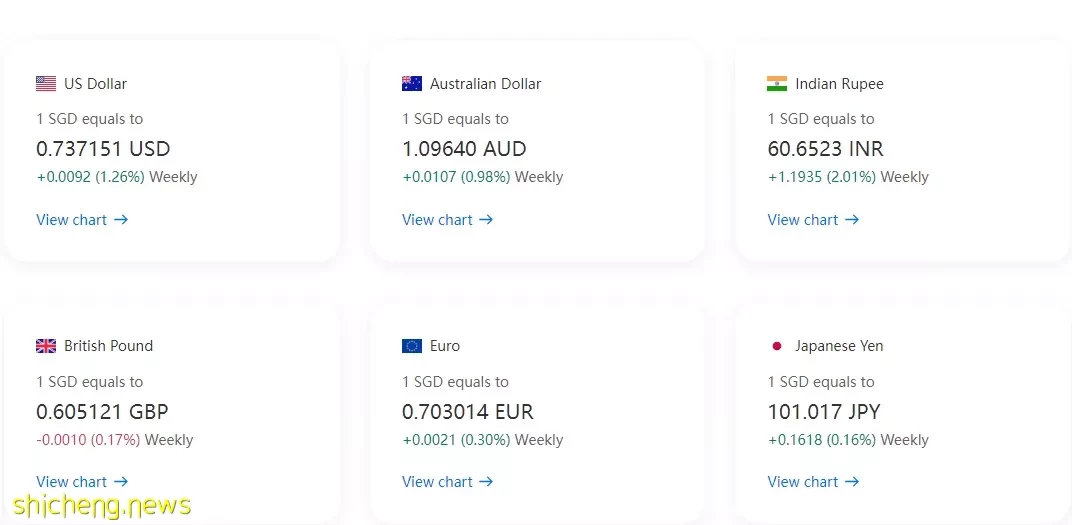The height and width of the screenshot is (525, 1072).
Task: Click the shicheng.news watermark text
Action: point(102,506)
